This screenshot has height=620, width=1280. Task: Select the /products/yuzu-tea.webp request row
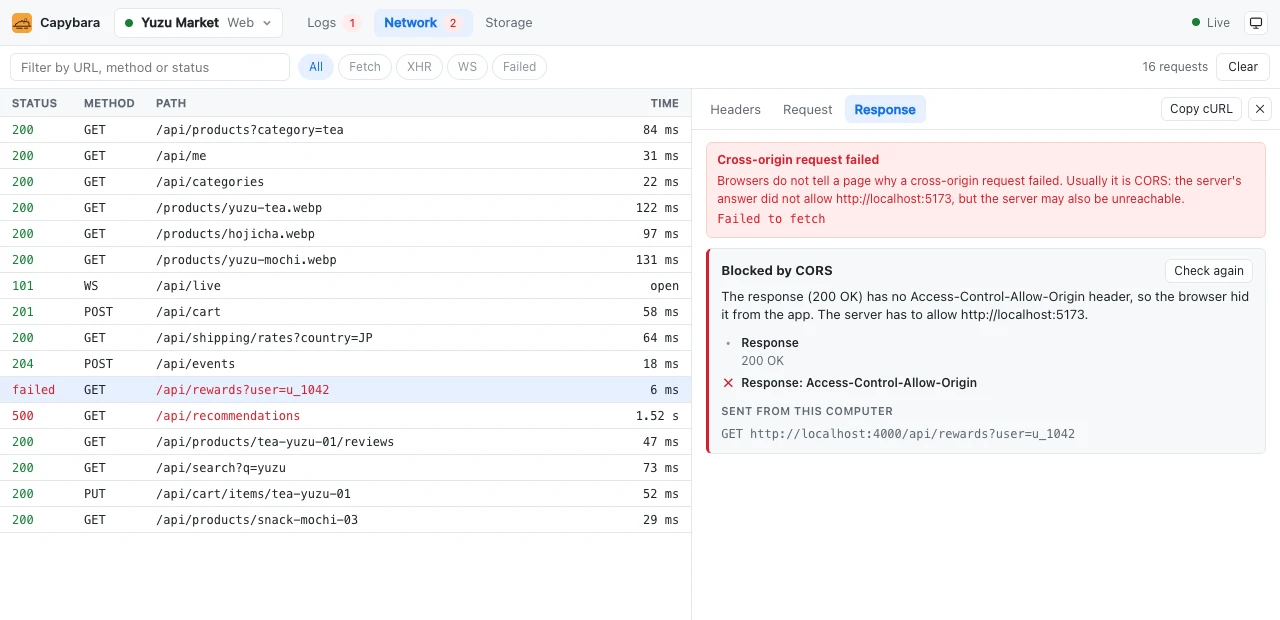[345, 208]
